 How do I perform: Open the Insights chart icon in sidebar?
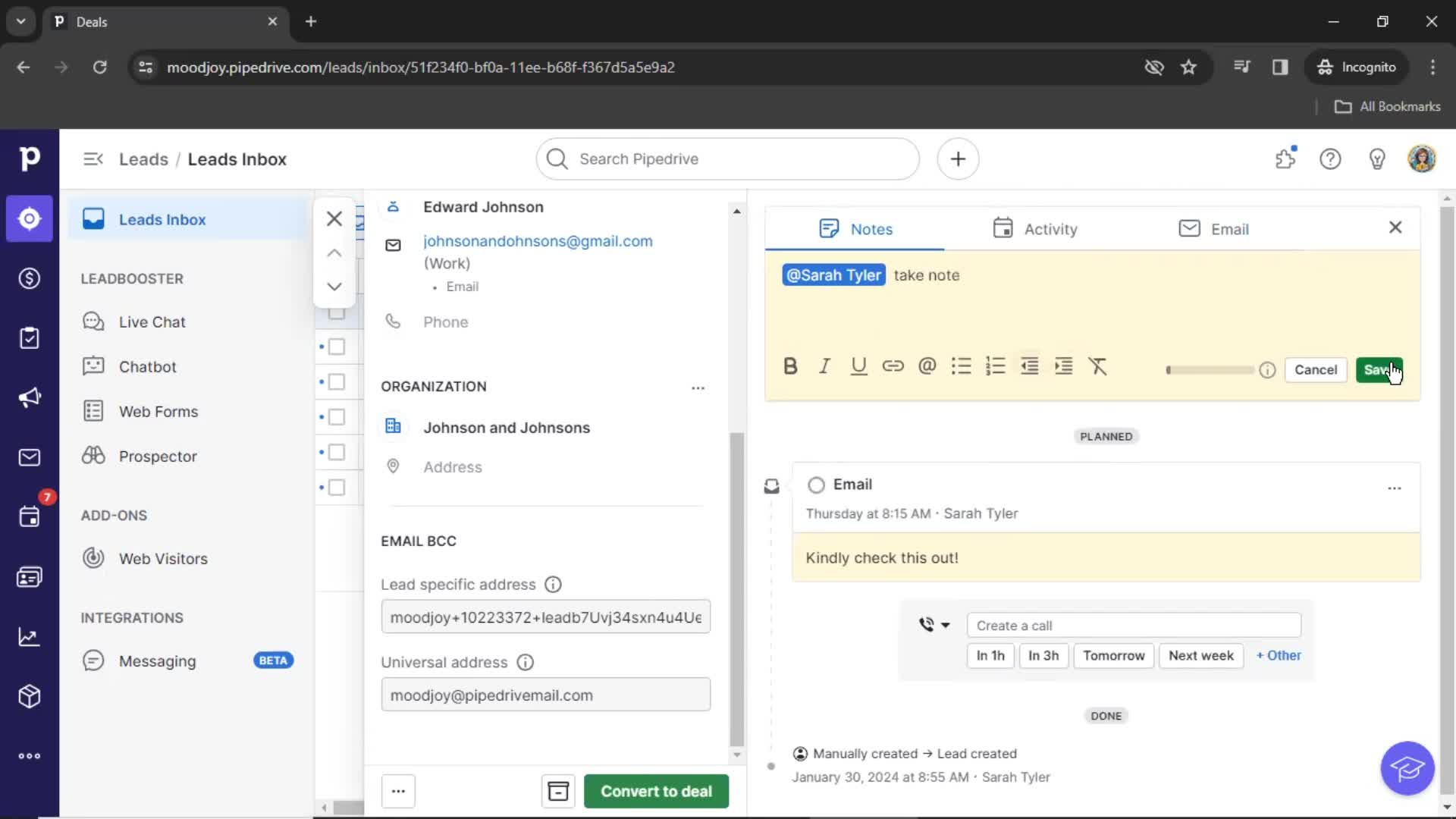[x=30, y=637]
